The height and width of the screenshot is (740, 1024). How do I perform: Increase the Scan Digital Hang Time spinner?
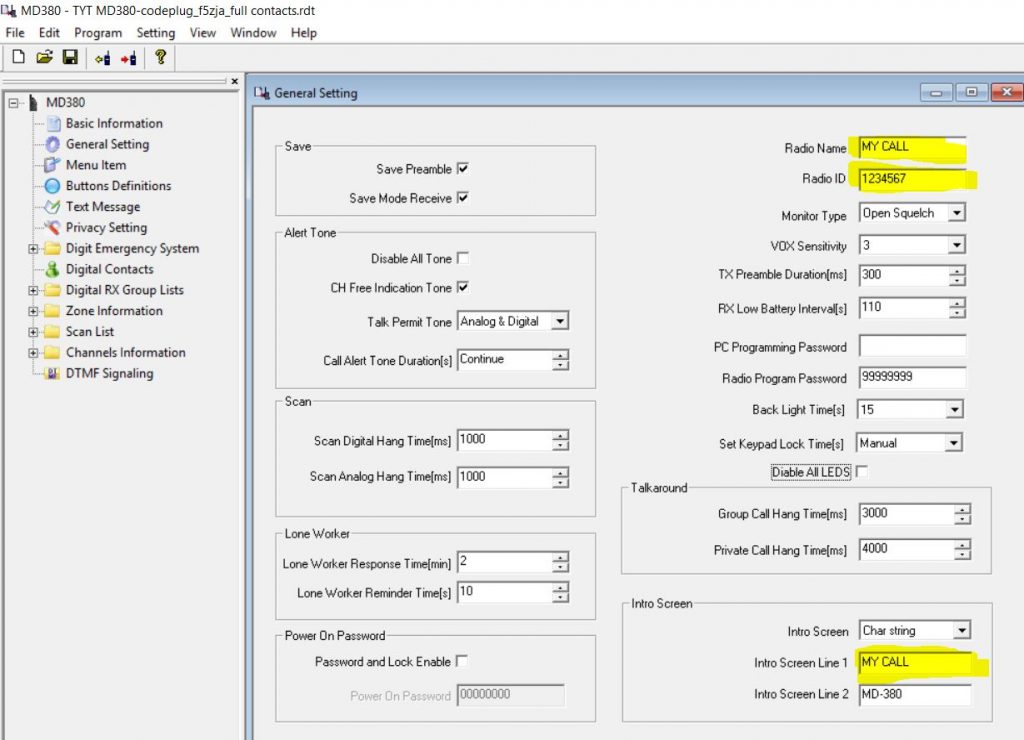pos(561,436)
